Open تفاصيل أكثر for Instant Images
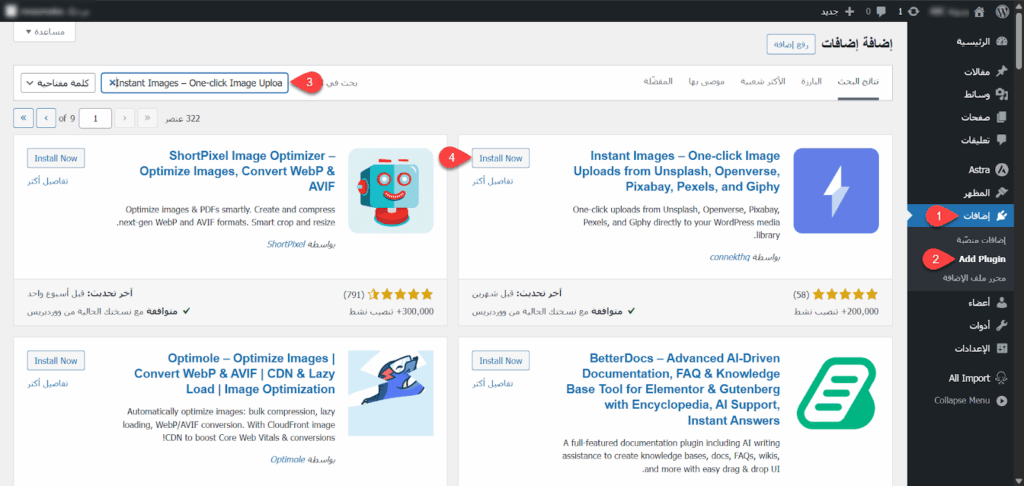 tap(493, 181)
